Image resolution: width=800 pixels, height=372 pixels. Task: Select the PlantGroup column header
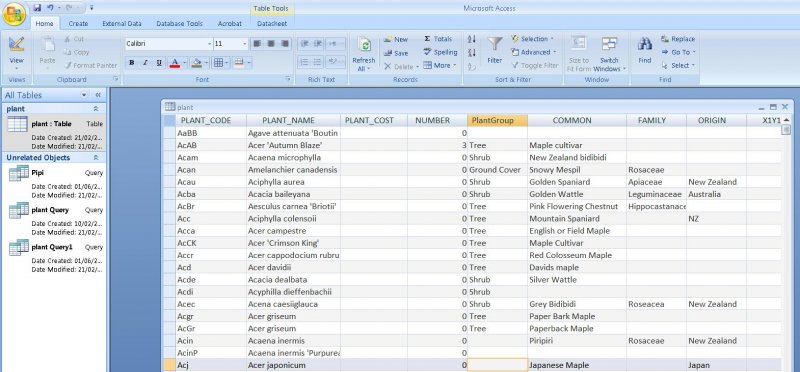497,120
